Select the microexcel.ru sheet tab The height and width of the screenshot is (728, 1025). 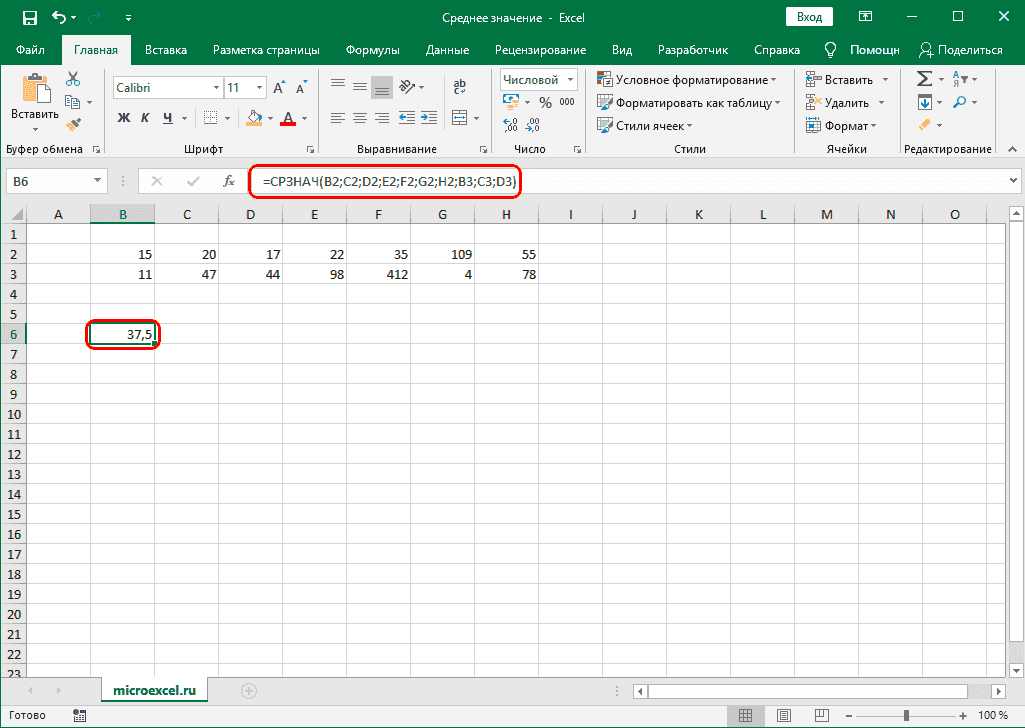154,689
